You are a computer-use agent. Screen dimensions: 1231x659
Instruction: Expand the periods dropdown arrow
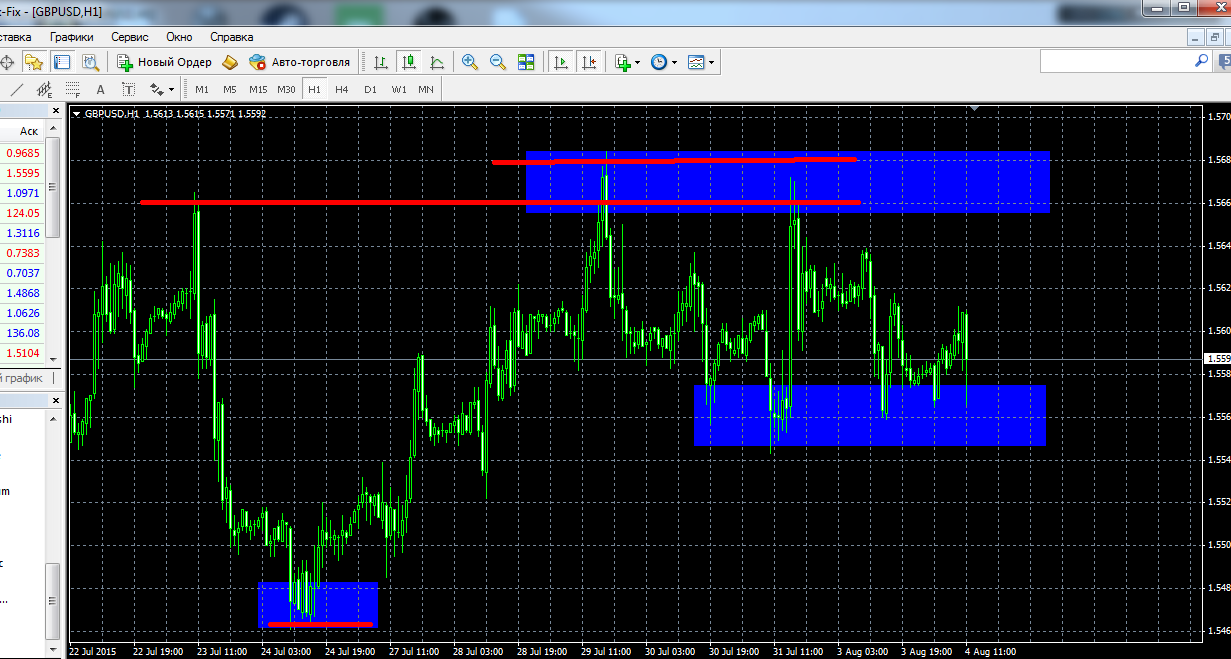pos(674,62)
